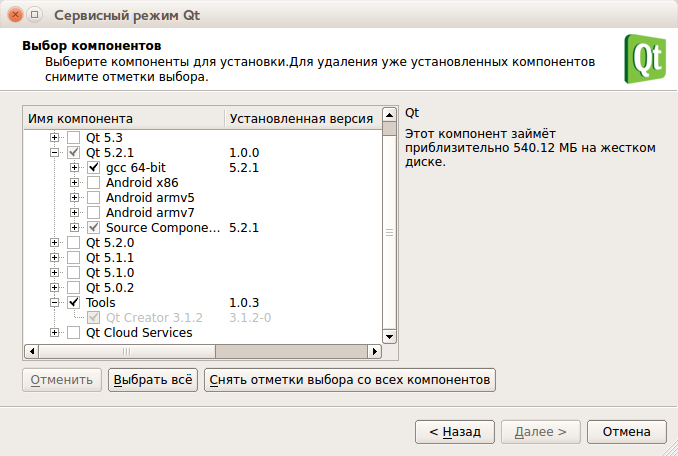
Task: Expand the Qt 5.3 tree node
Action: point(54,137)
